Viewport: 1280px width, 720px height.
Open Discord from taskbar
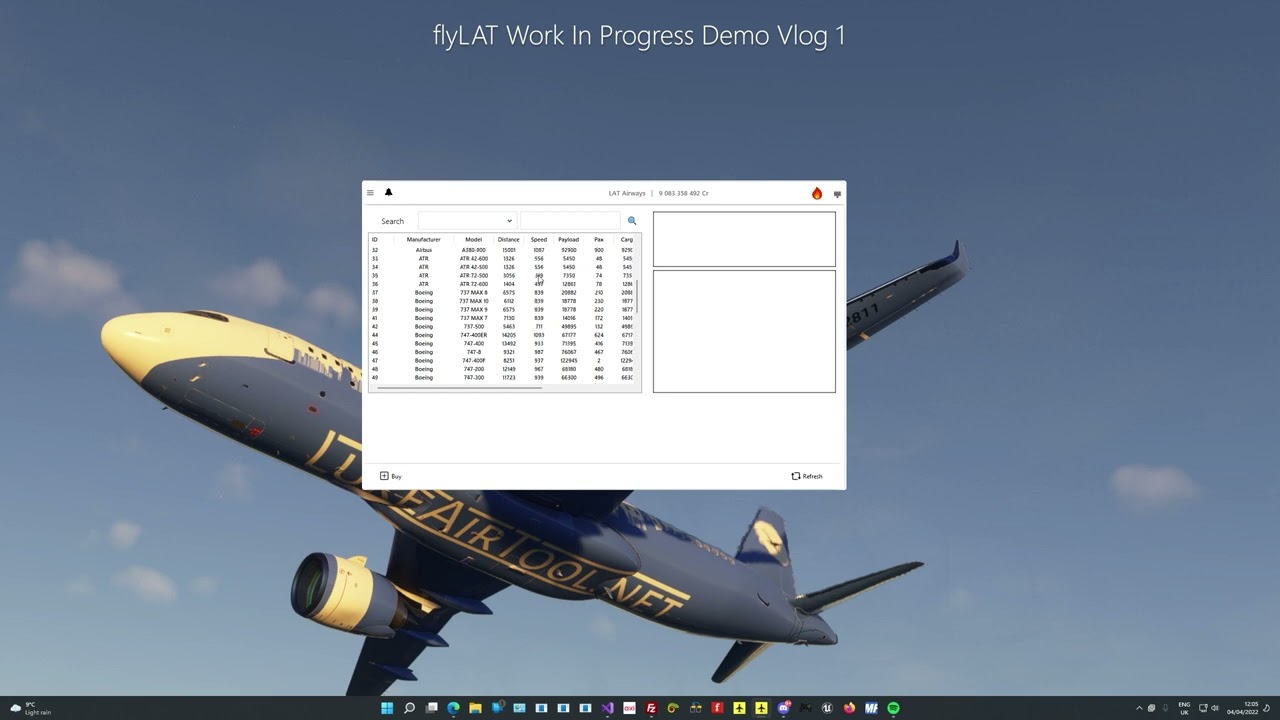tap(783, 708)
